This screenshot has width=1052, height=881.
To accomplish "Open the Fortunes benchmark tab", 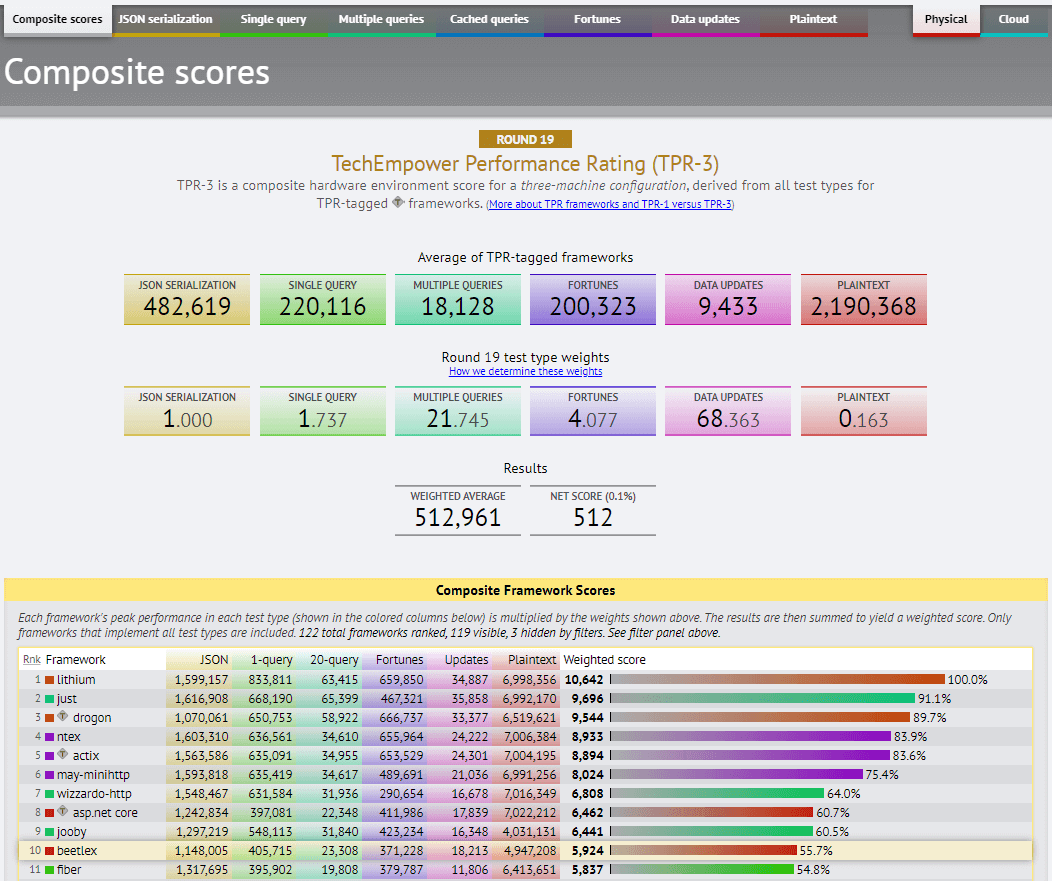I will pos(597,18).
